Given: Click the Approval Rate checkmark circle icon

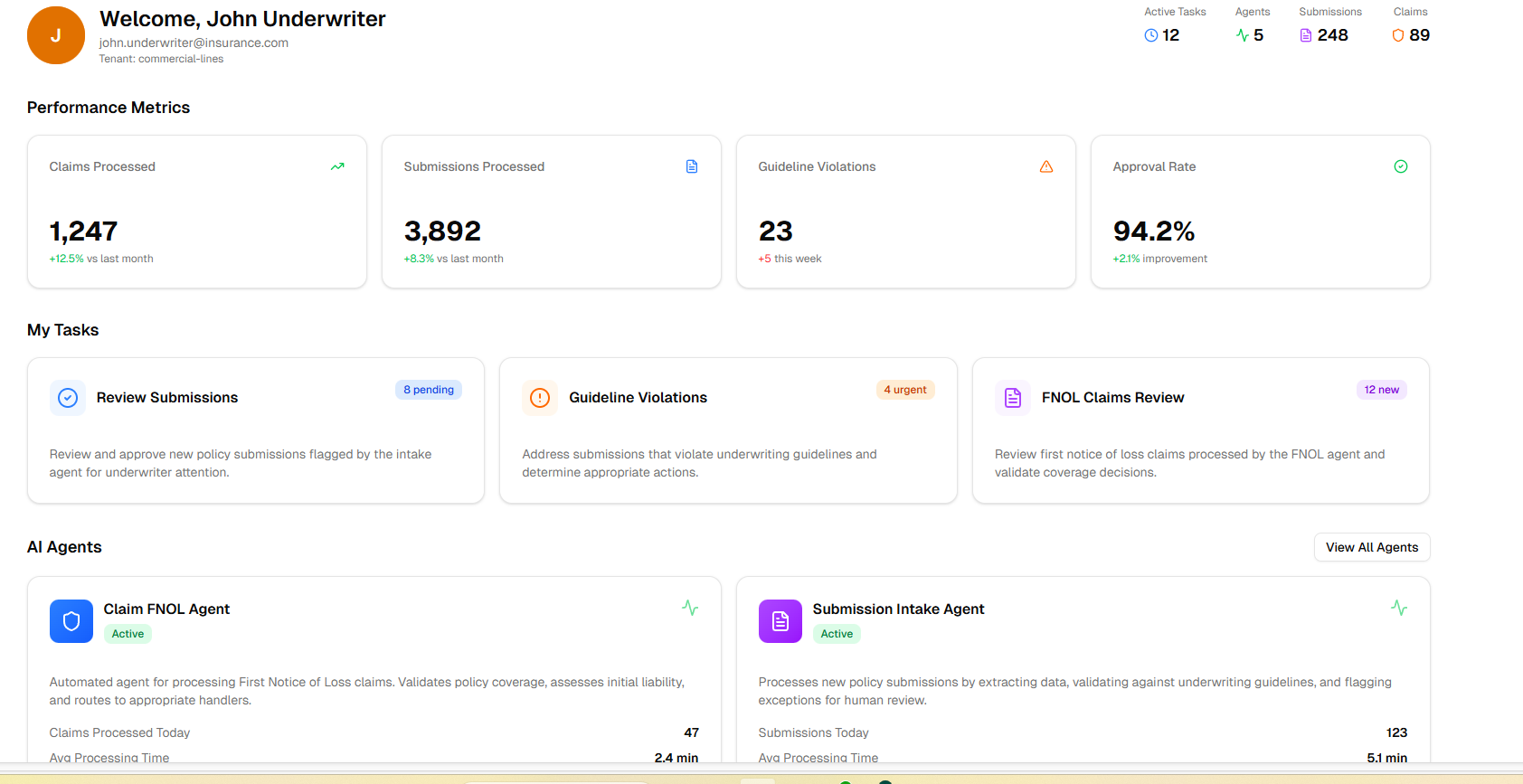Looking at the screenshot, I should 1400,166.
